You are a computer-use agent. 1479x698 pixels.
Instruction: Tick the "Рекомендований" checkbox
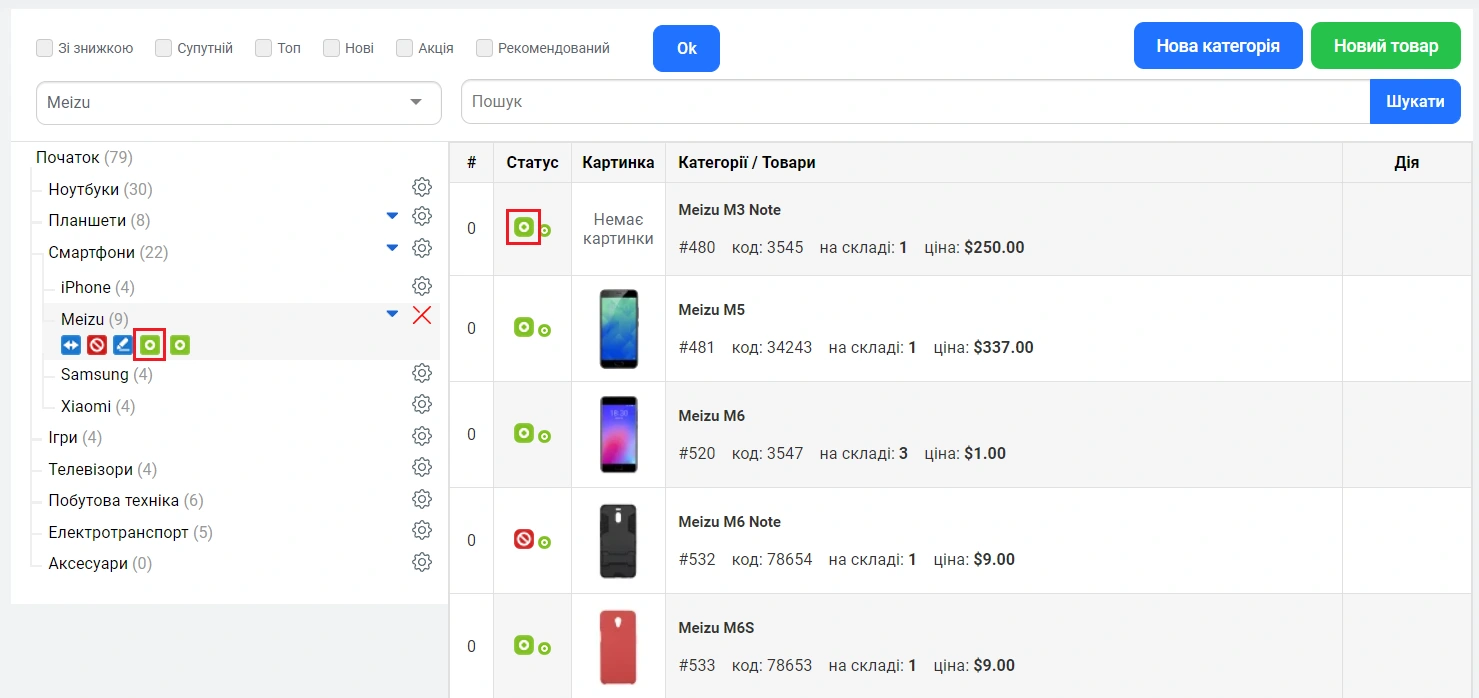(485, 48)
